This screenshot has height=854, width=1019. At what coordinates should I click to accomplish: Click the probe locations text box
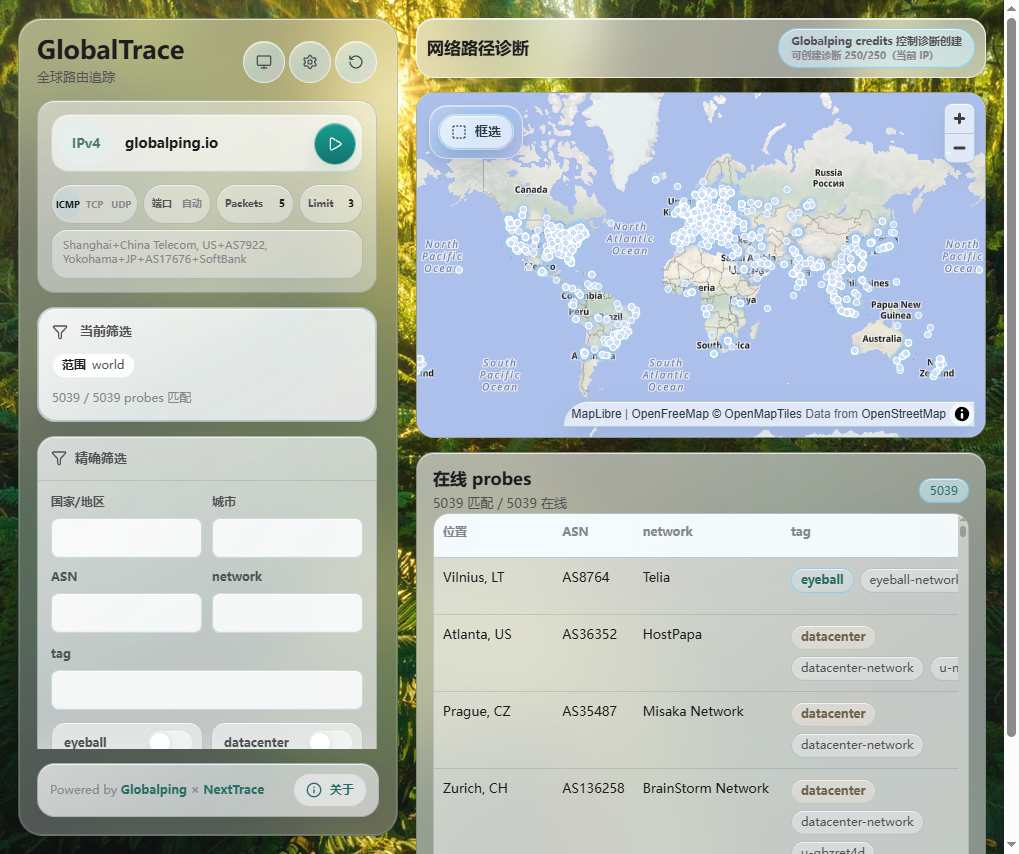tap(207, 253)
